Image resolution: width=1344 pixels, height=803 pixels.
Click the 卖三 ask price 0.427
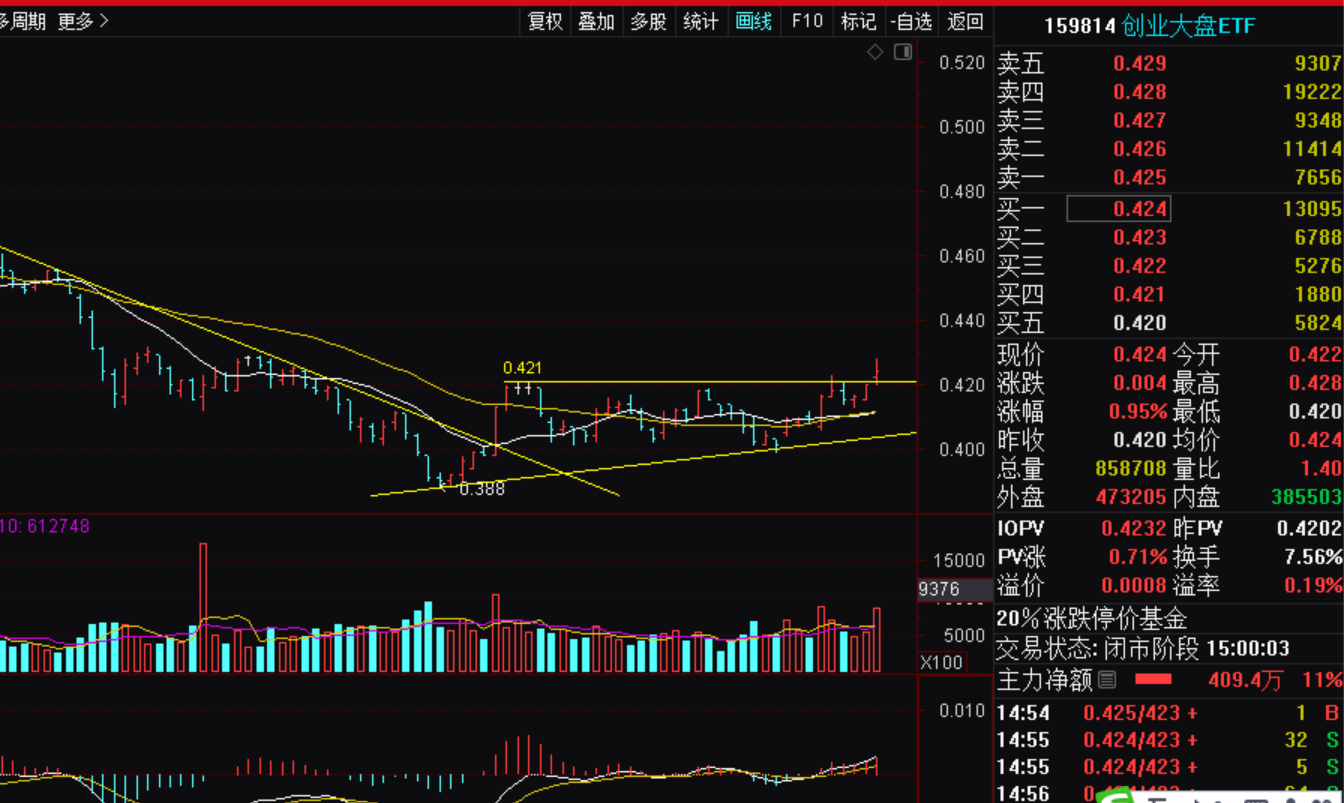coord(1140,121)
